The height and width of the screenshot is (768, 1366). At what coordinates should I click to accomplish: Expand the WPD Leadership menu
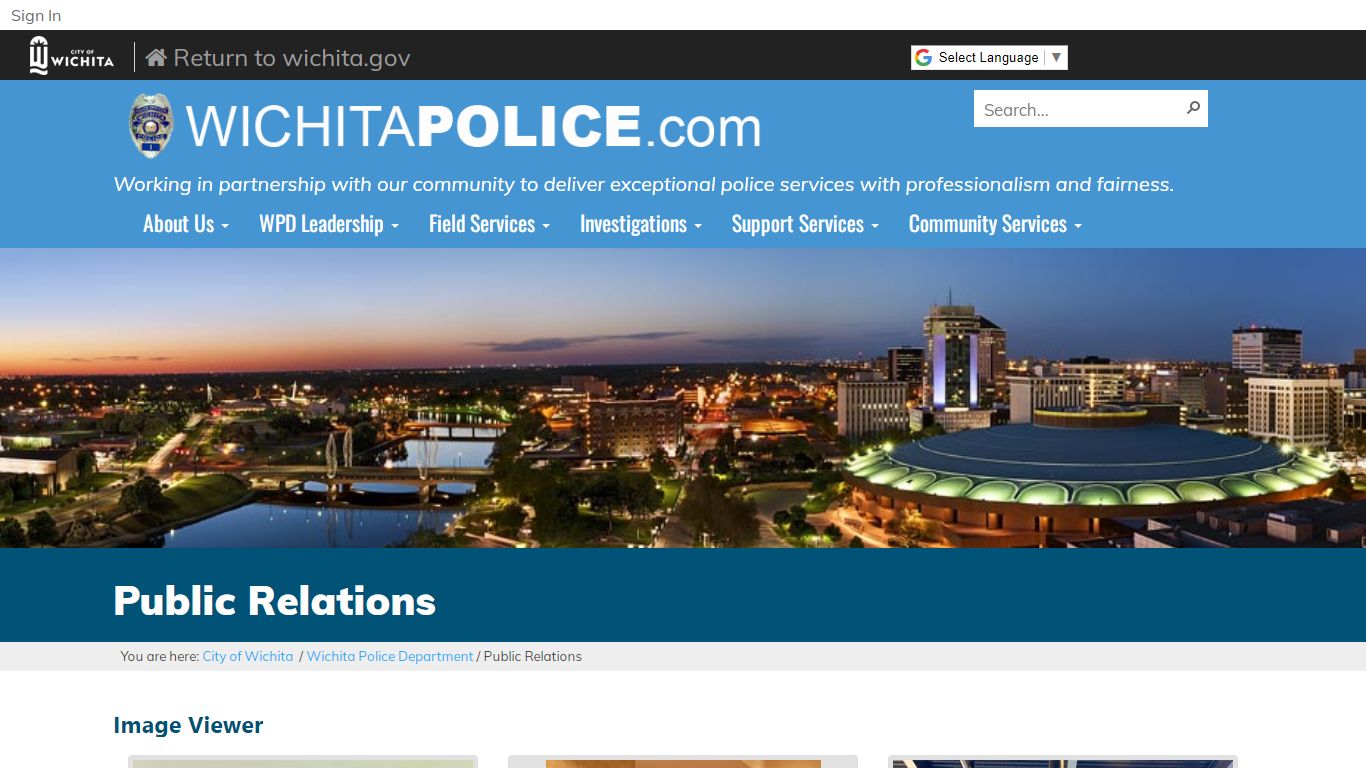click(x=329, y=224)
